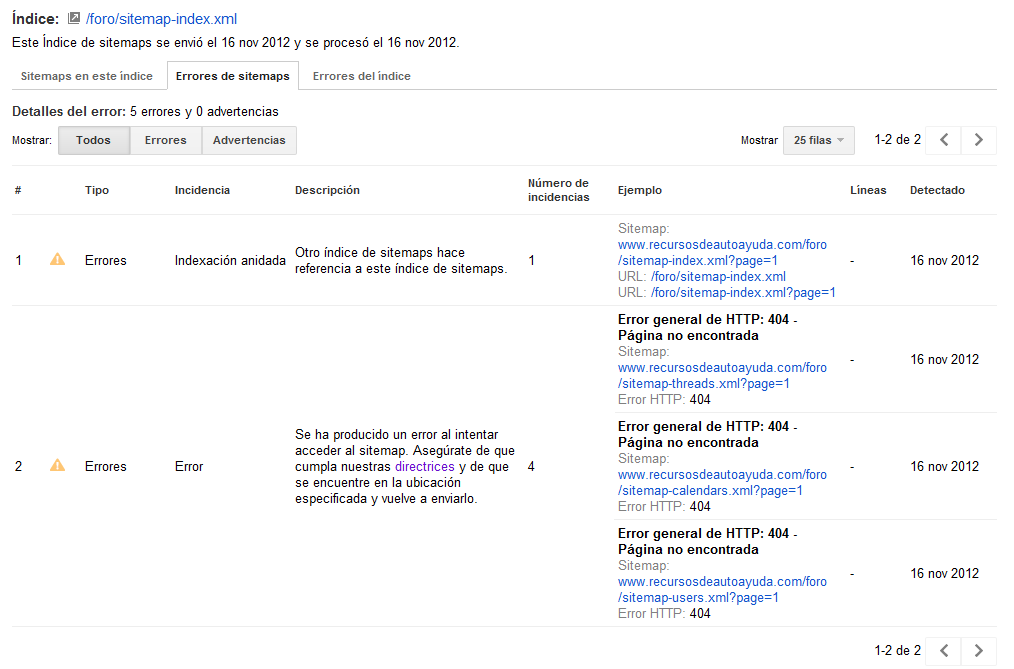Click the warning icon in row 1

point(57,260)
